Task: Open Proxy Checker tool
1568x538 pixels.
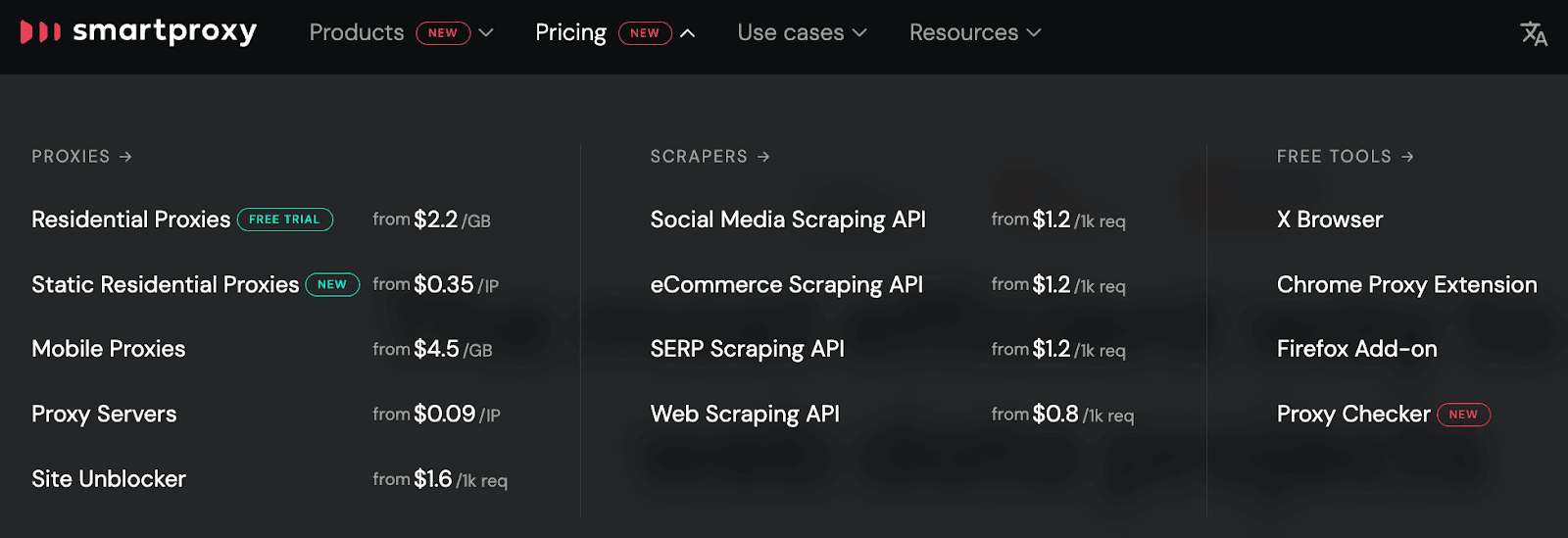Action: [1353, 415]
